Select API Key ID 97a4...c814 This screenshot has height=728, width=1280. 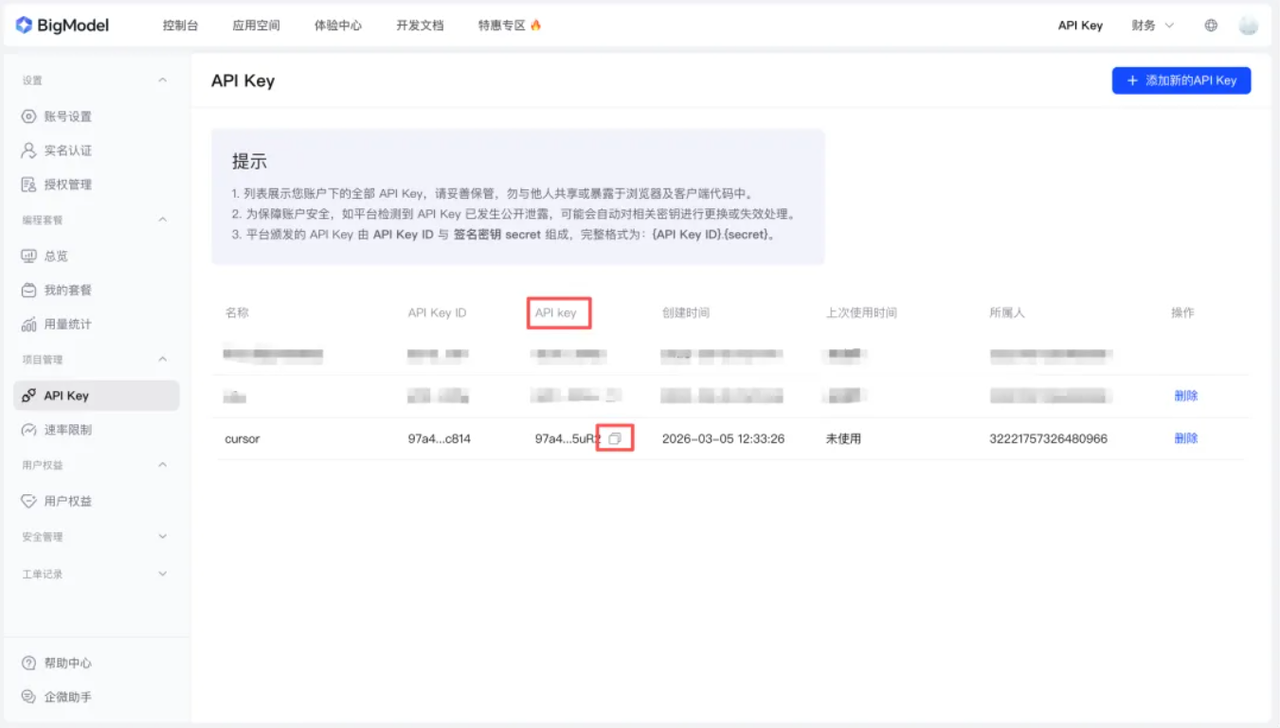[x=439, y=439]
